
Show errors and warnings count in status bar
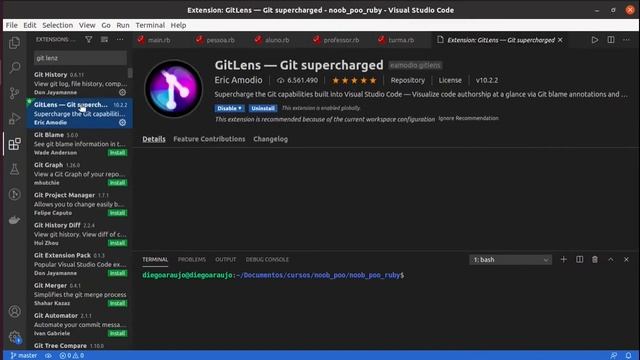72,356
